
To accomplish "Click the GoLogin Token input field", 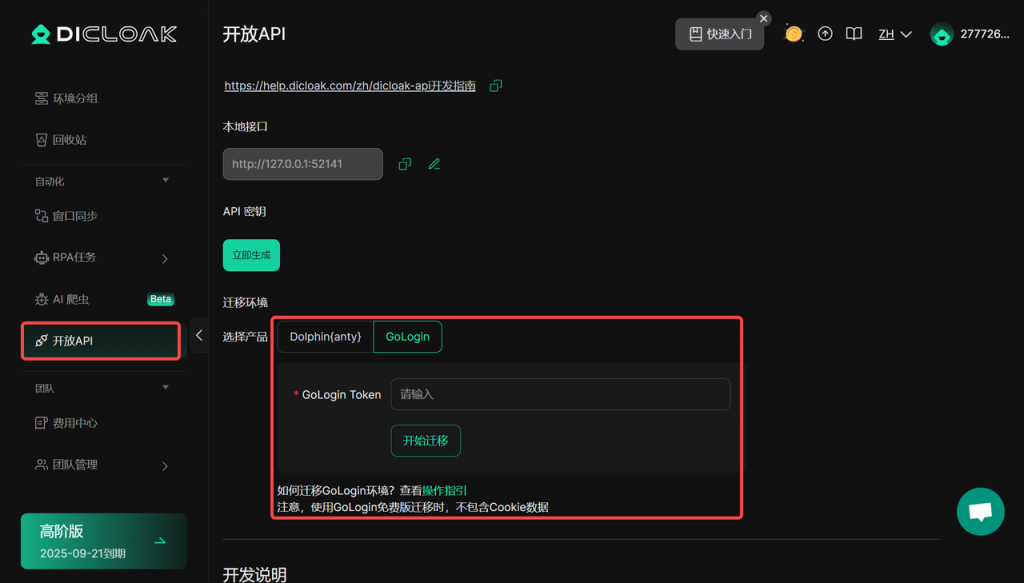I will coord(560,394).
